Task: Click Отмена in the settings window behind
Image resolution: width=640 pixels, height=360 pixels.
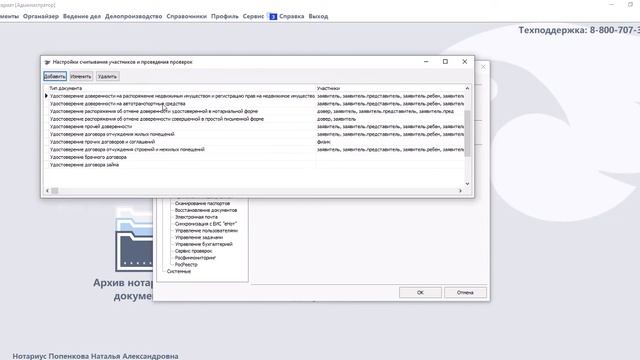Action: [x=465, y=293]
